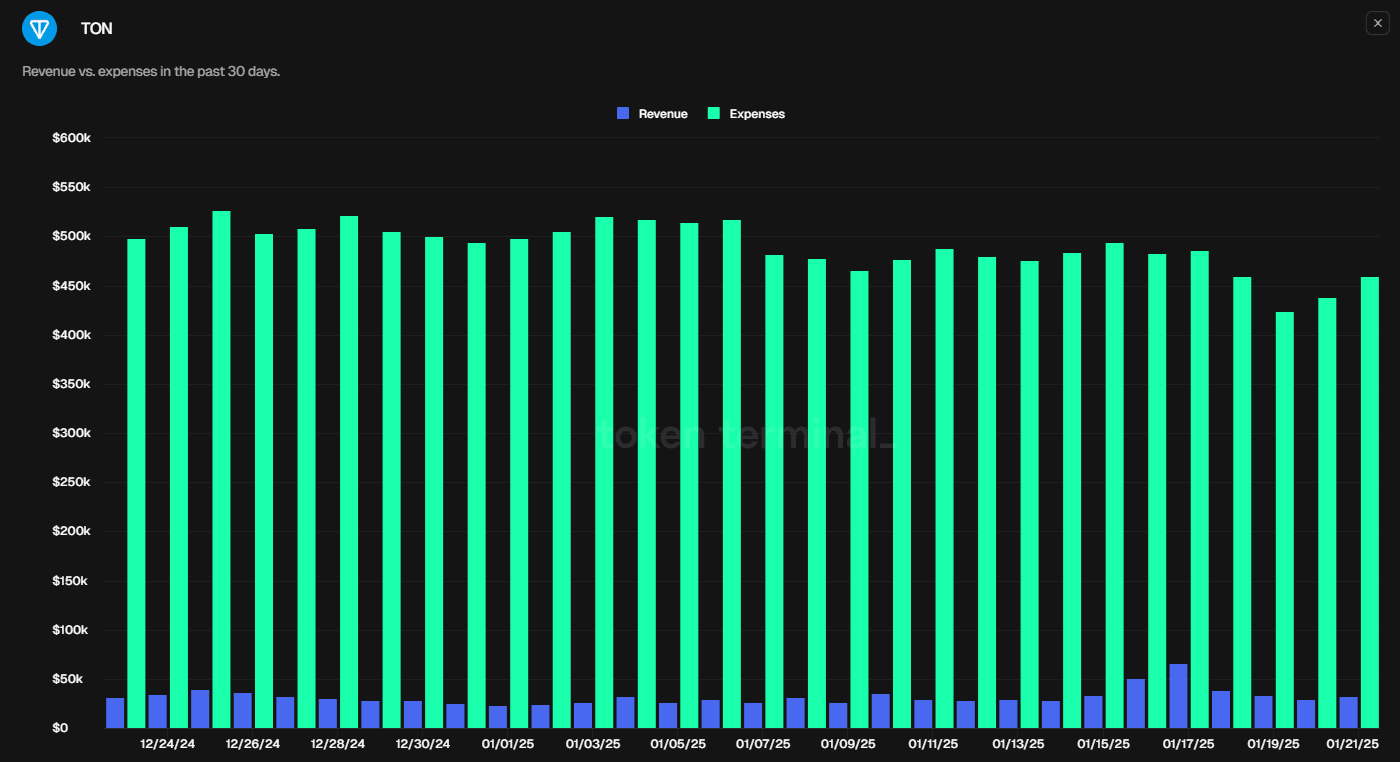Select the tallest green Expenses bar
Image resolution: width=1400 pixels, height=762 pixels.
[221, 470]
